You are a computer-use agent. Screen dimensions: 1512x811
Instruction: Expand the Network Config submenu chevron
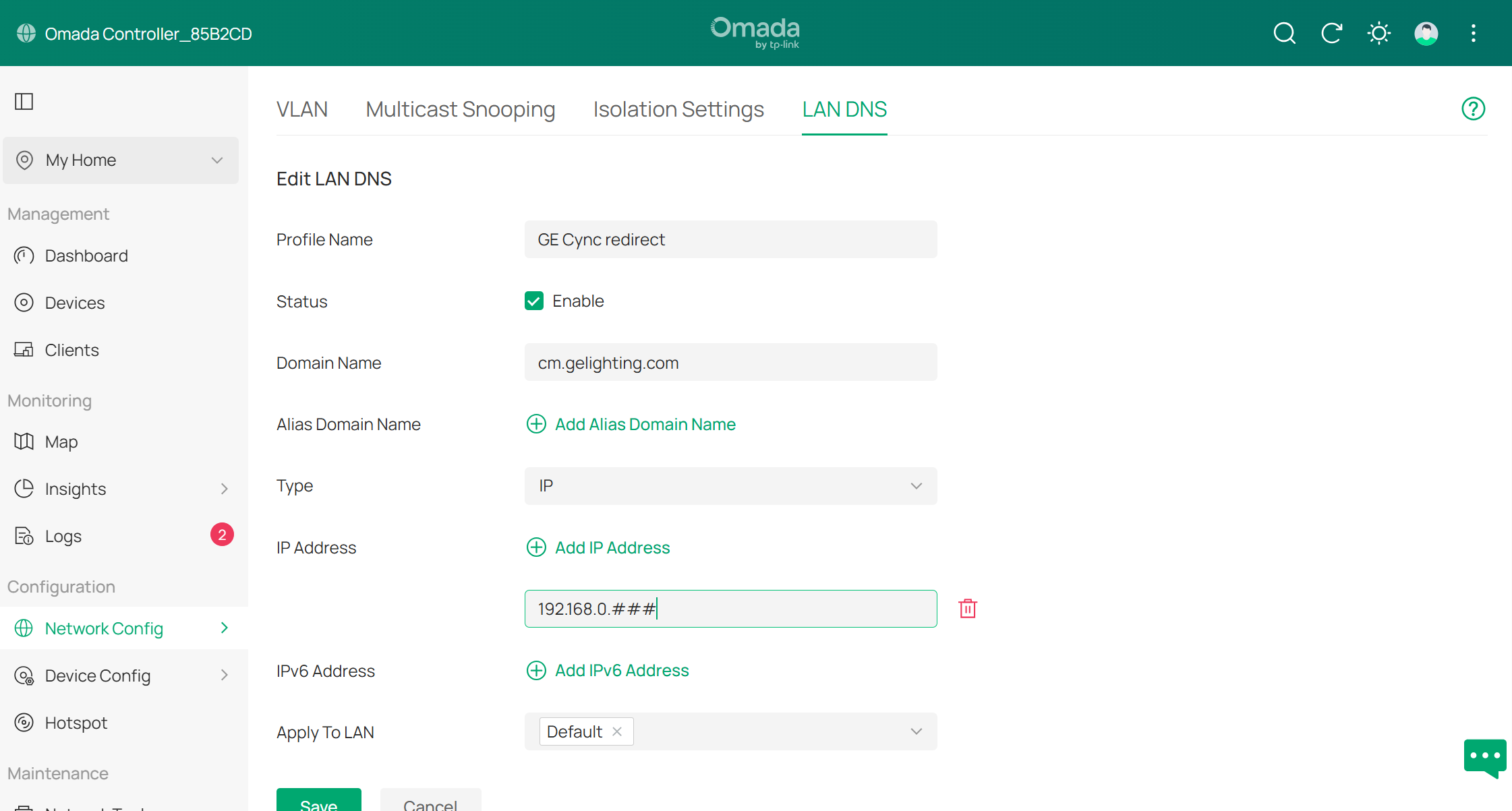tap(224, 628)
